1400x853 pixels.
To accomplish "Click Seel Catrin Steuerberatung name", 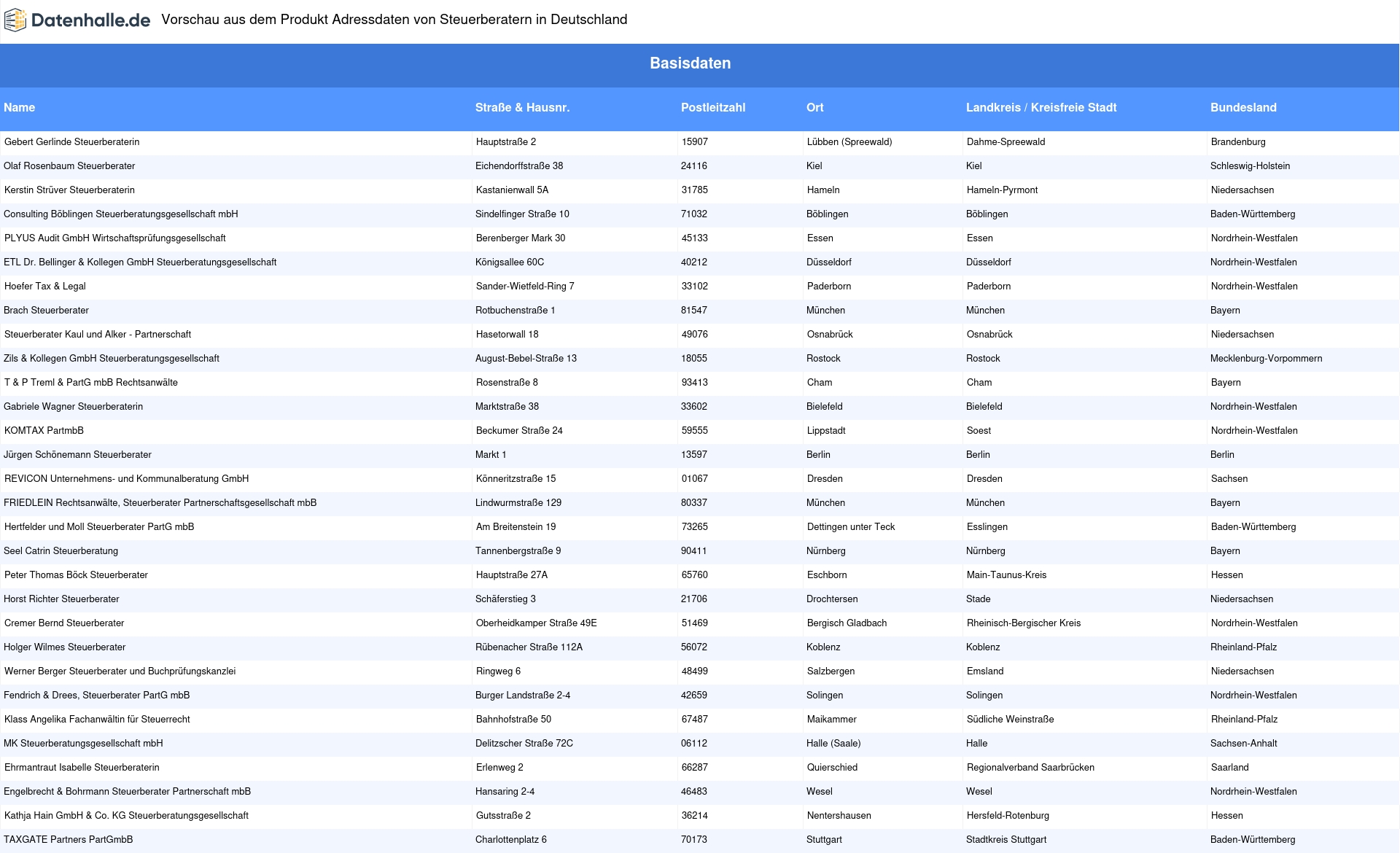I will click(x=61, y=551).
